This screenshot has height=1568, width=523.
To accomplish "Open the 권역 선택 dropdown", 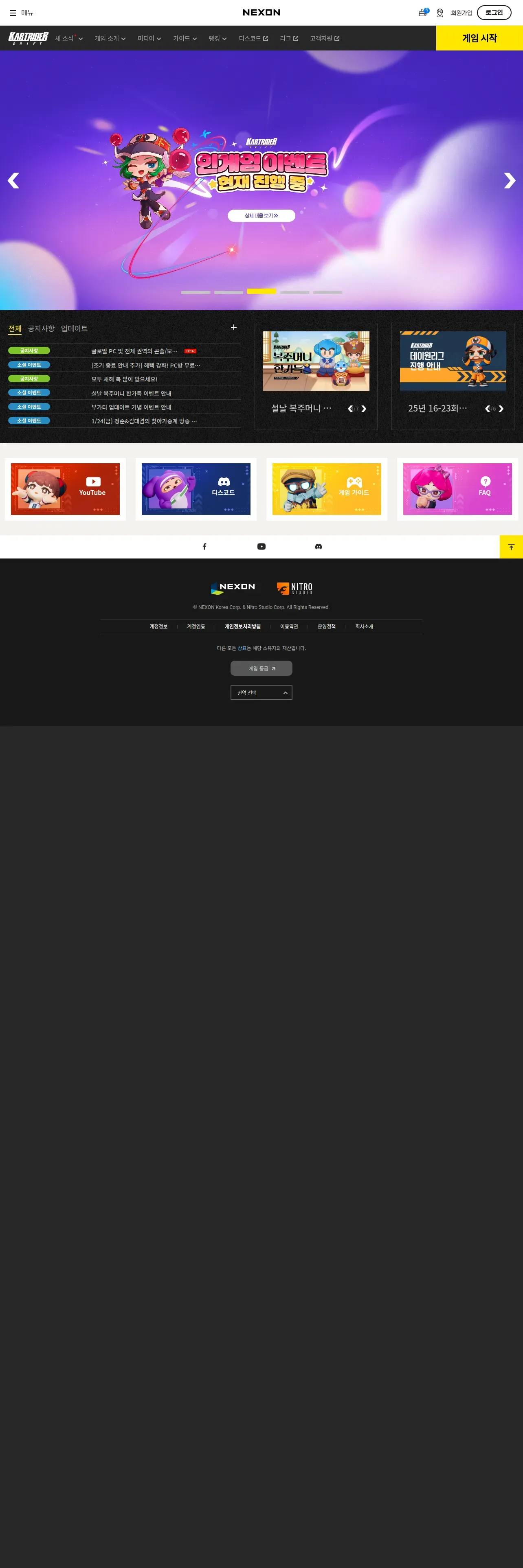I will (261, 693).
